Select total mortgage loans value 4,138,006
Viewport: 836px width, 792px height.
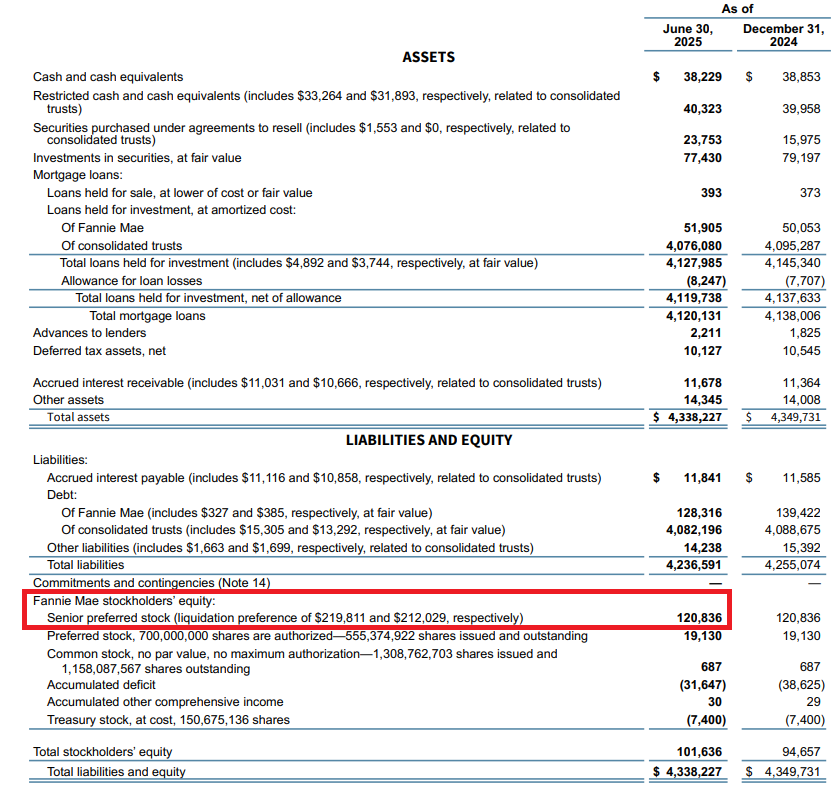click(792, 316)
